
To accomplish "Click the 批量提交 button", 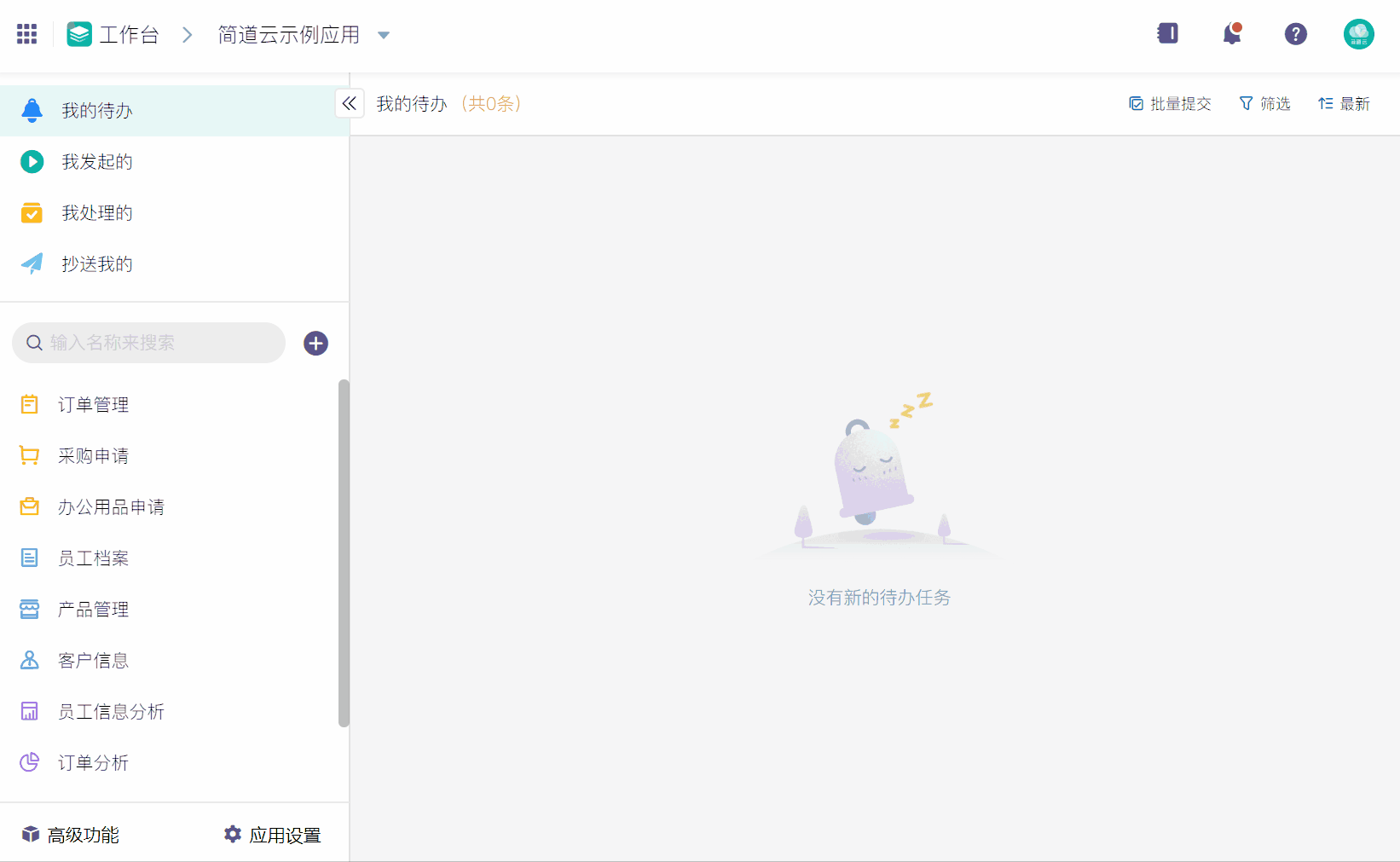I will 1170,104.
